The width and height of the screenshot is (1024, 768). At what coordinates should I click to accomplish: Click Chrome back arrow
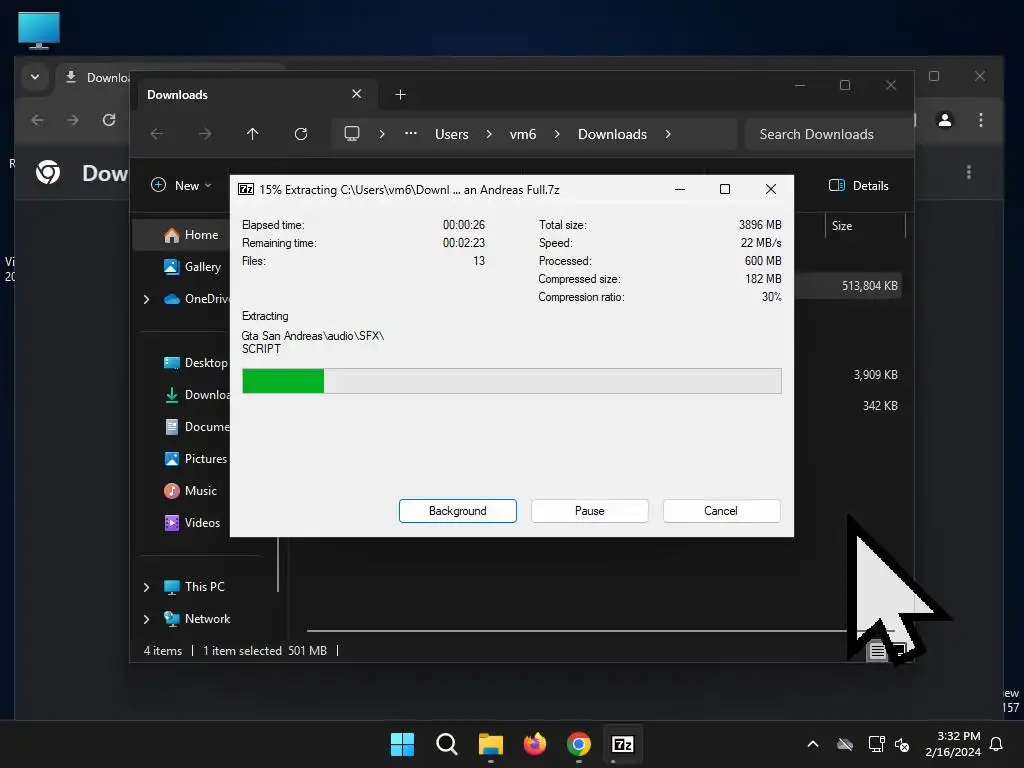click(37, 120)
